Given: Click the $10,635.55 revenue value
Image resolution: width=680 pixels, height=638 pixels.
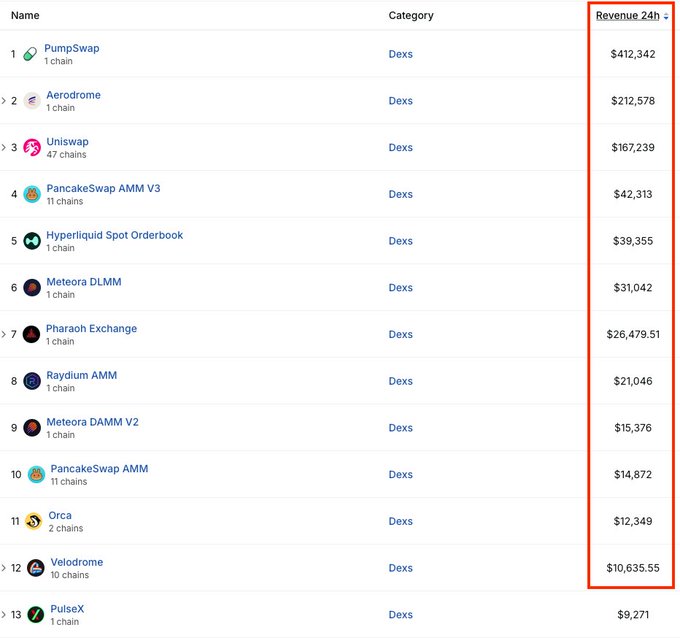Looking at the screenshot, I should click(633, 568).
